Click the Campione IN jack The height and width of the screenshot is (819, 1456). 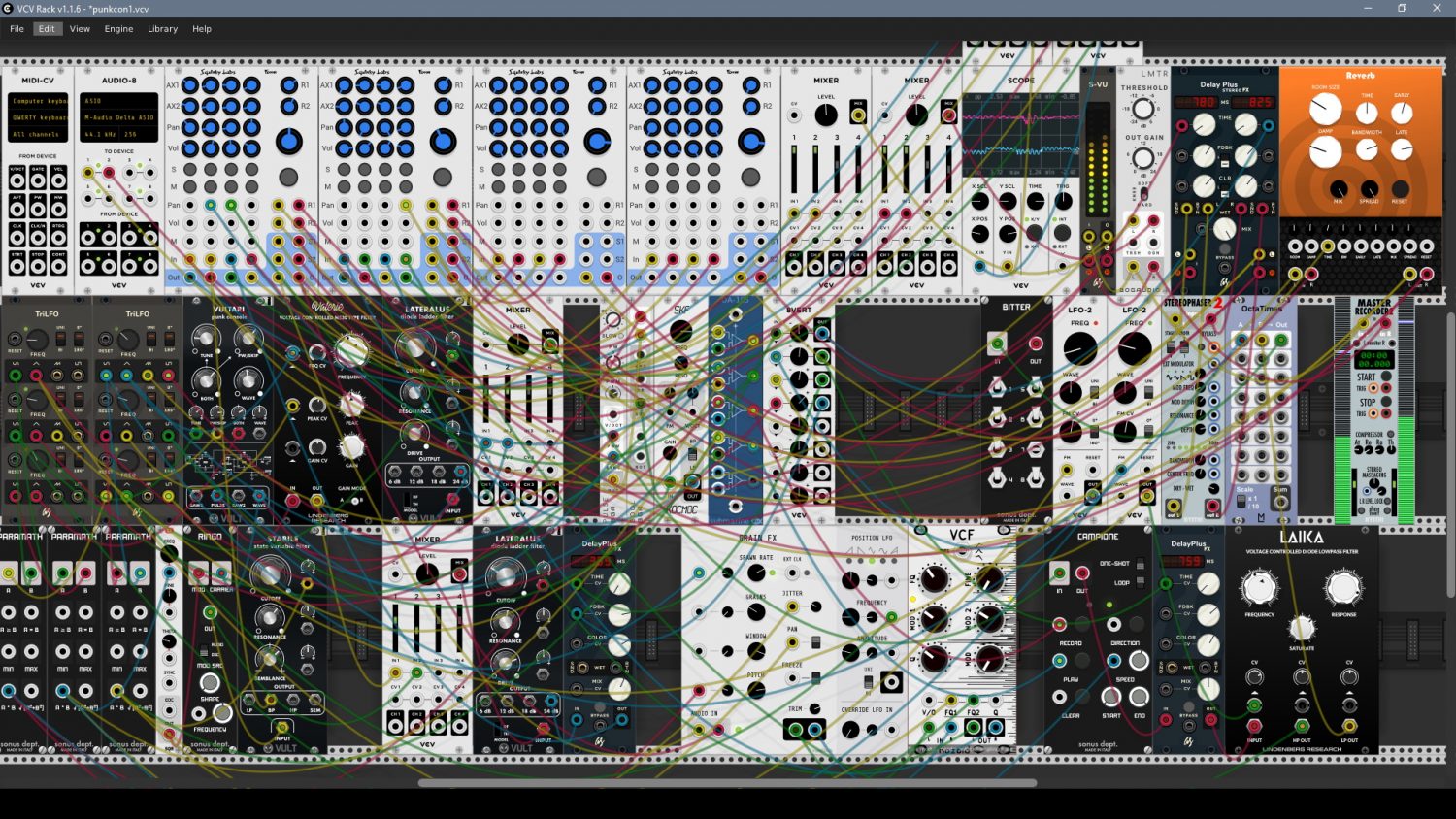[x=1059, y=573]
